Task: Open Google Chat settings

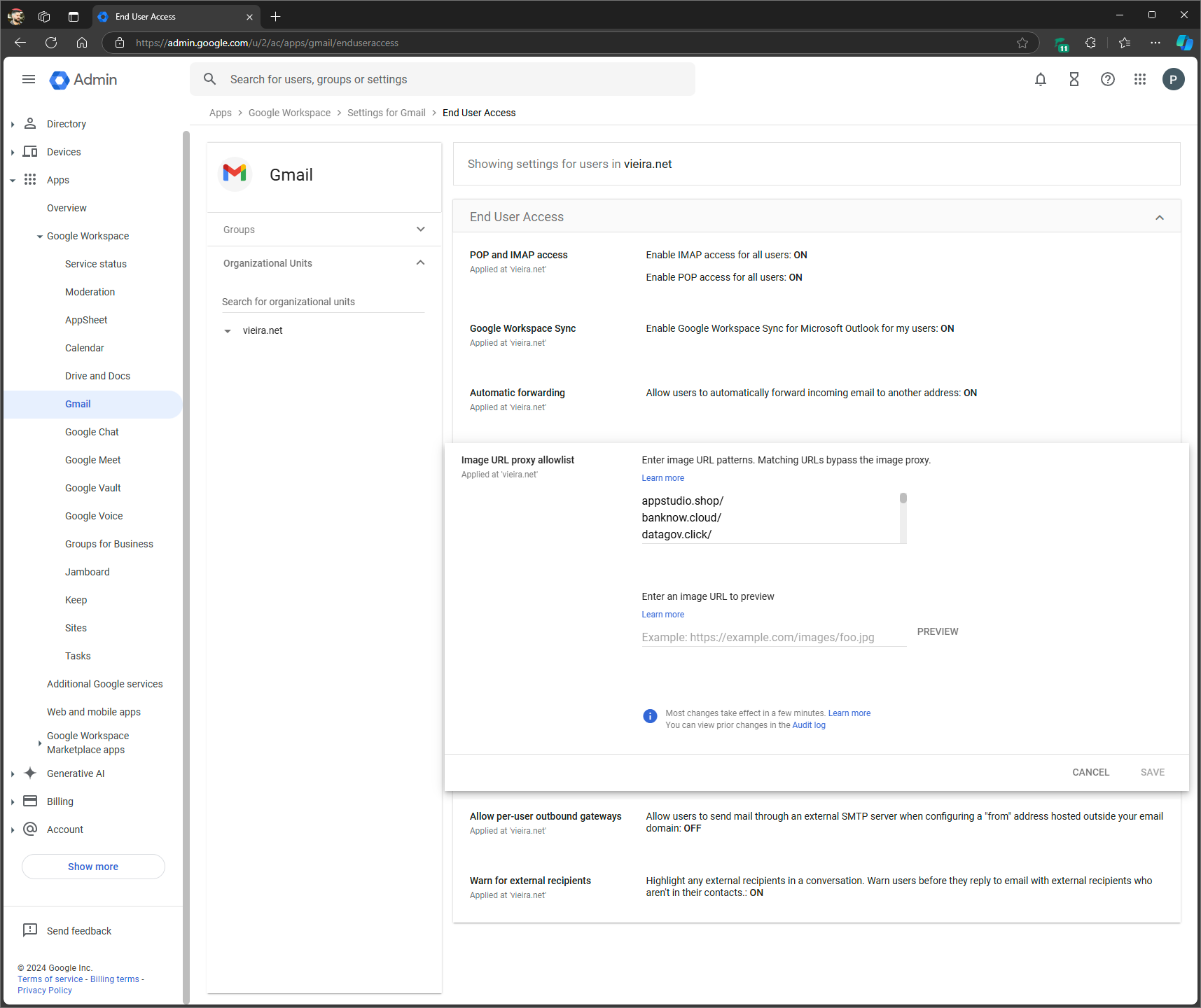Action: [x=92, y=432]
